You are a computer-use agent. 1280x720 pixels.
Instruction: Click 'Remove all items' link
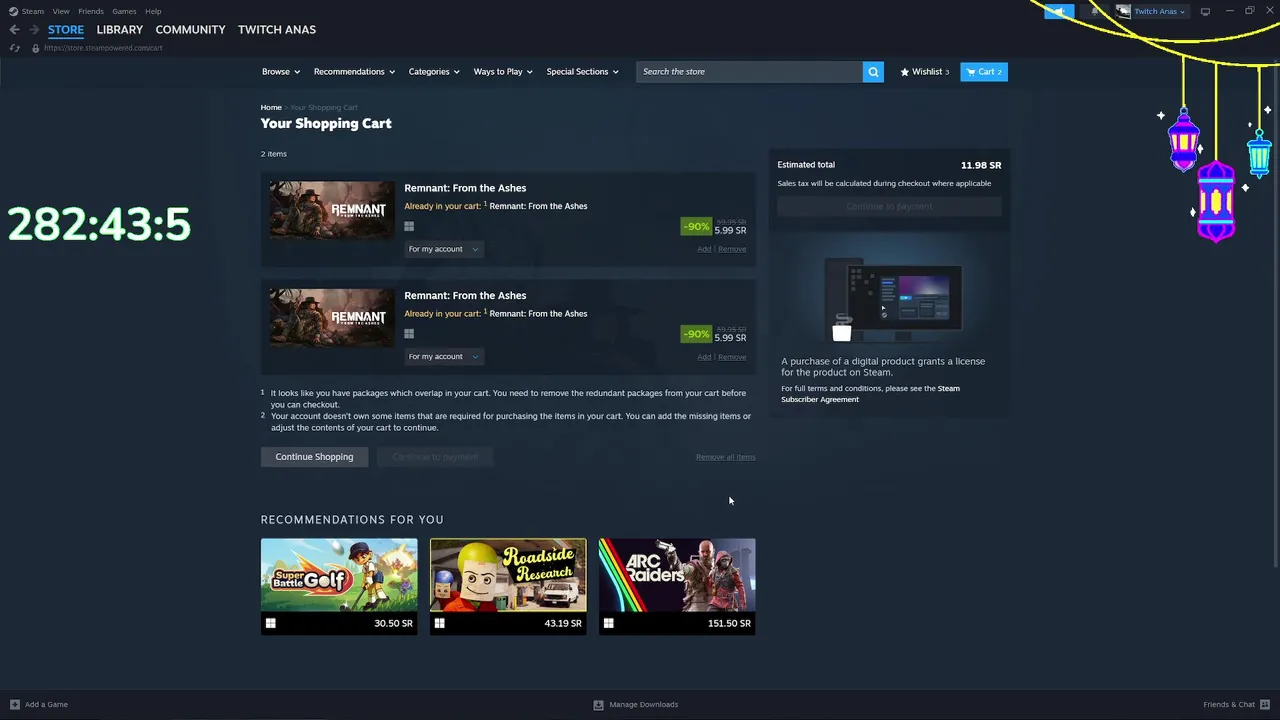click(x=725, y=457)
